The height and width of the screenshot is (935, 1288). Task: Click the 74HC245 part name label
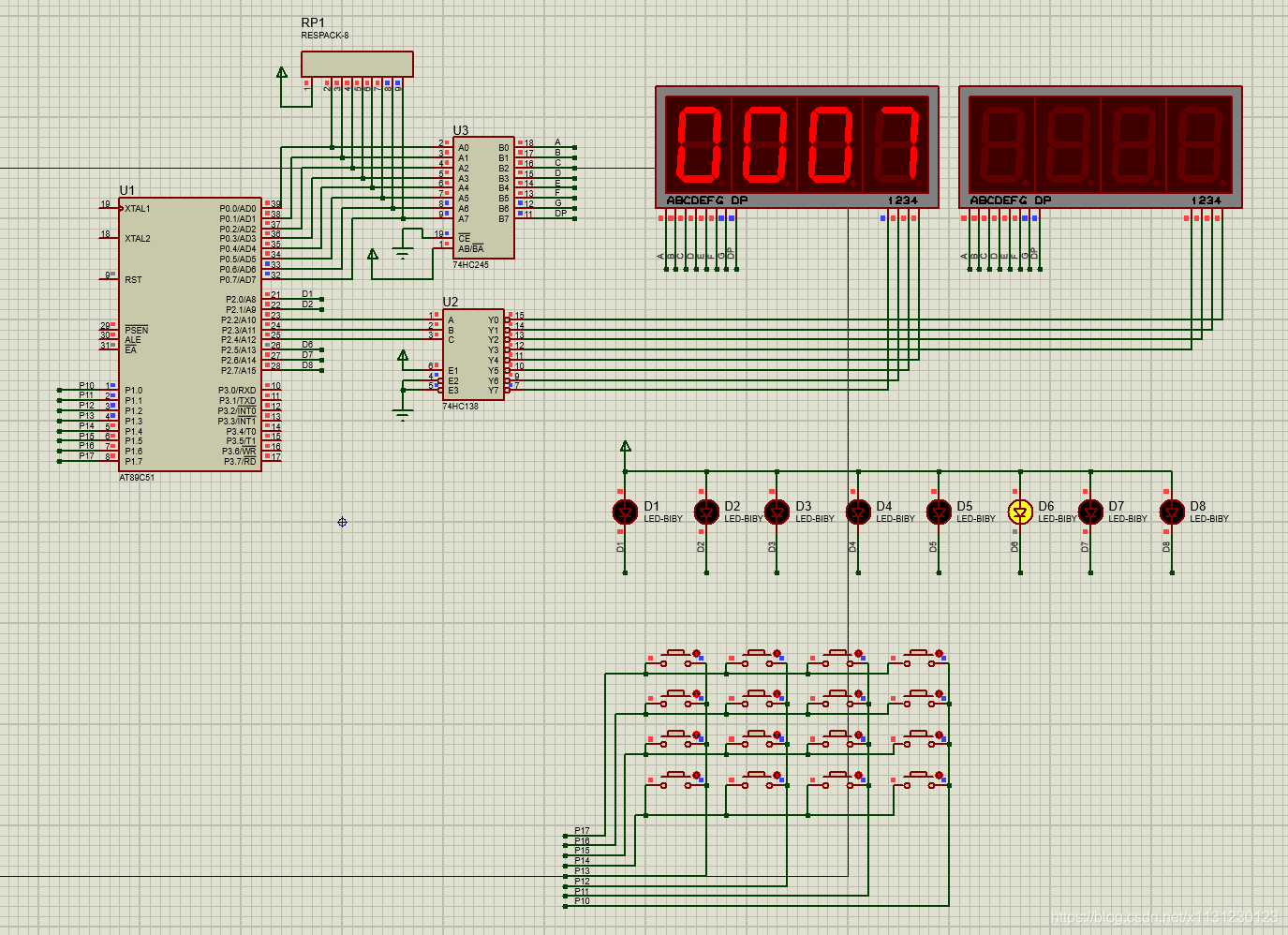coord(470,265)
